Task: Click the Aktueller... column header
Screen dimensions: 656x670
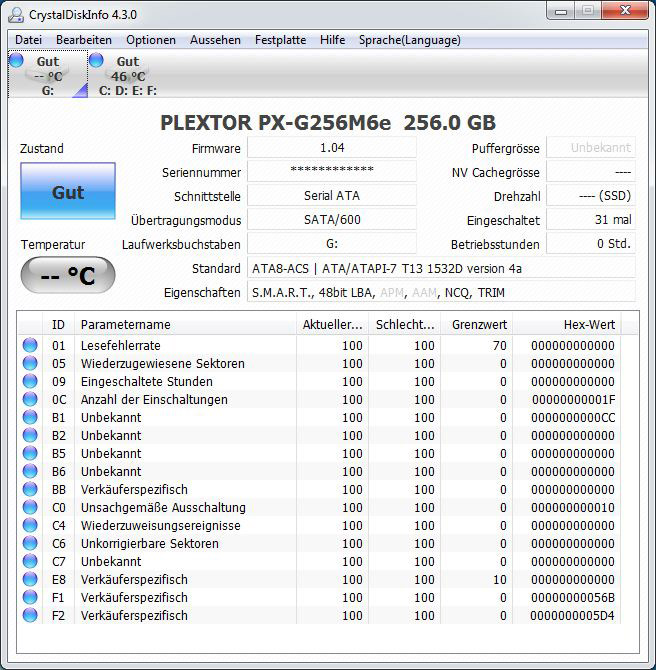Action: (332, 325)
